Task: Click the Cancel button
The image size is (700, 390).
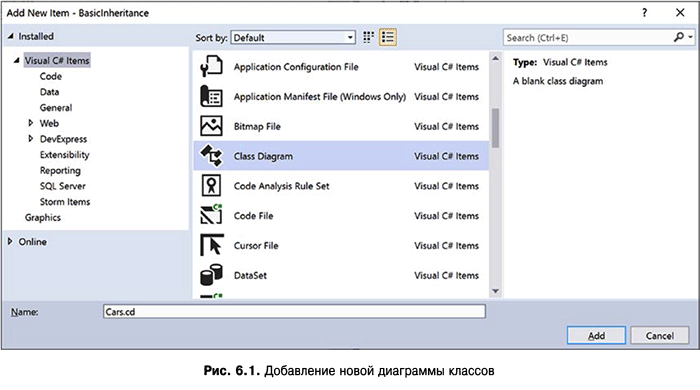Action: [659, 336]
